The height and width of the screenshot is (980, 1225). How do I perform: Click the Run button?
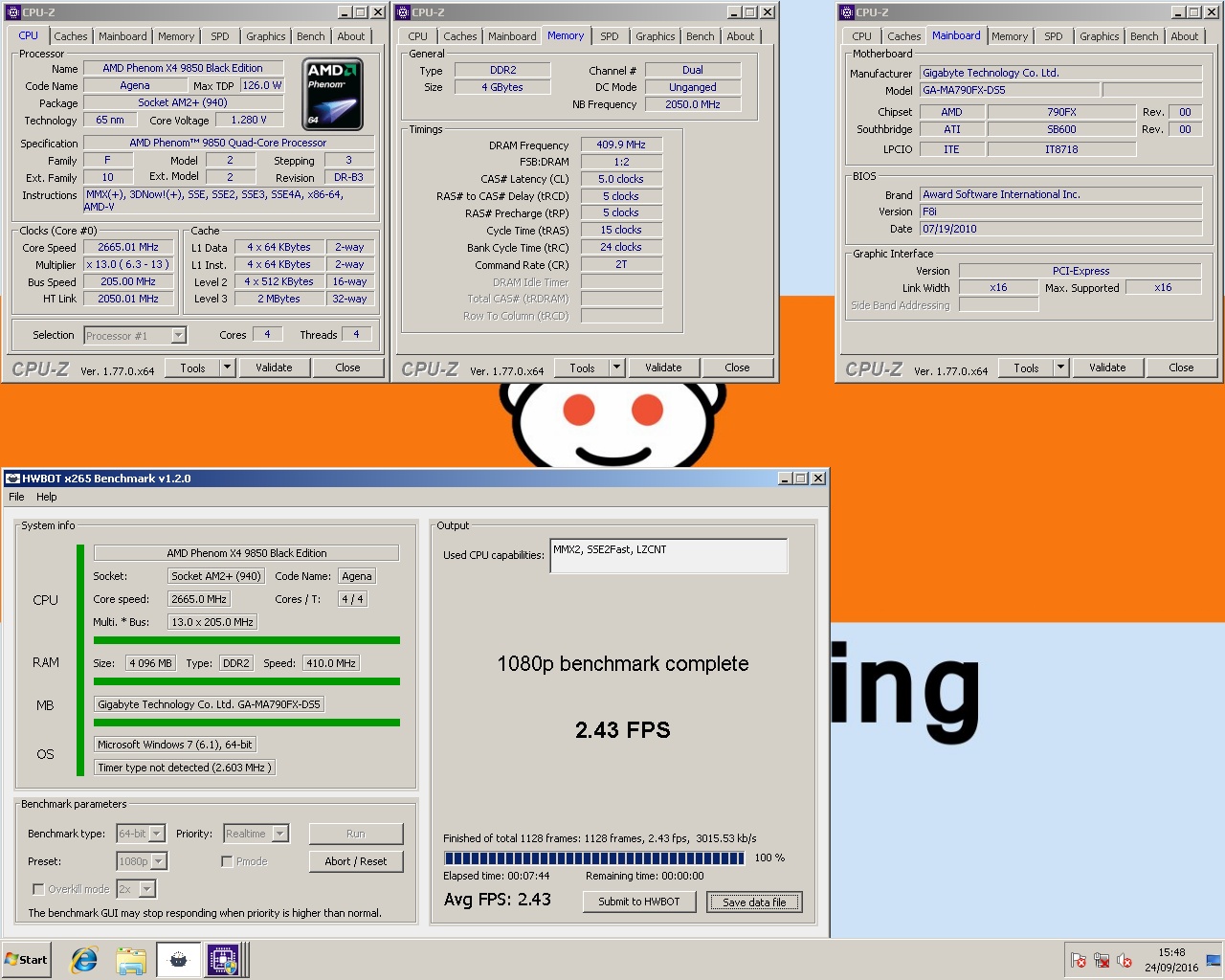356,834
